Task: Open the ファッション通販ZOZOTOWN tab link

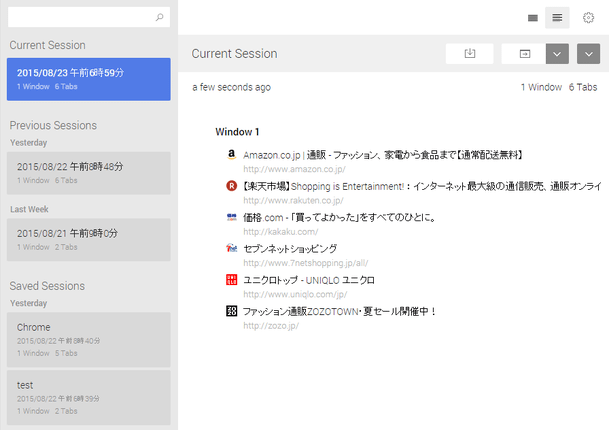Action: (339, 312)
